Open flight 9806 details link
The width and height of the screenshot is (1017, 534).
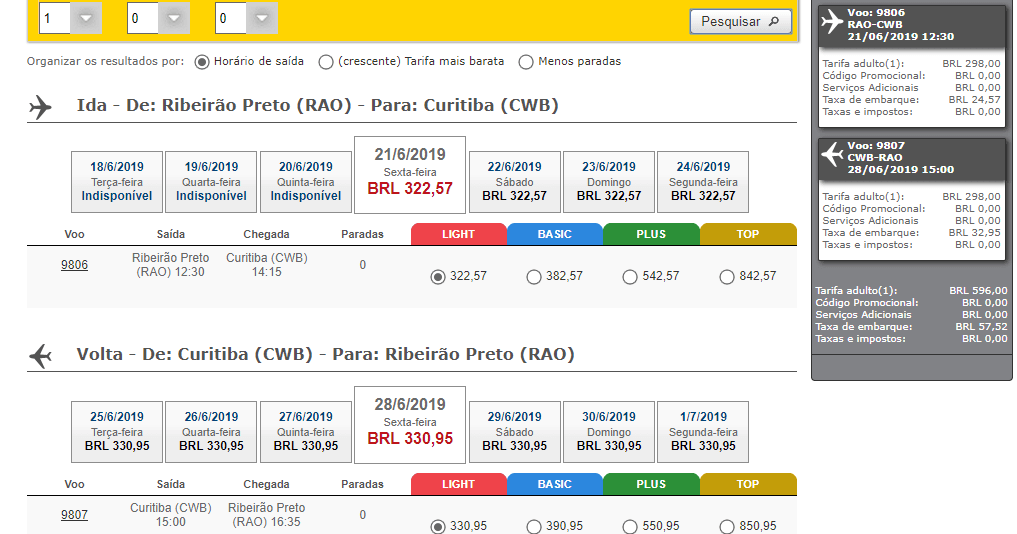(x=75, y=265)
